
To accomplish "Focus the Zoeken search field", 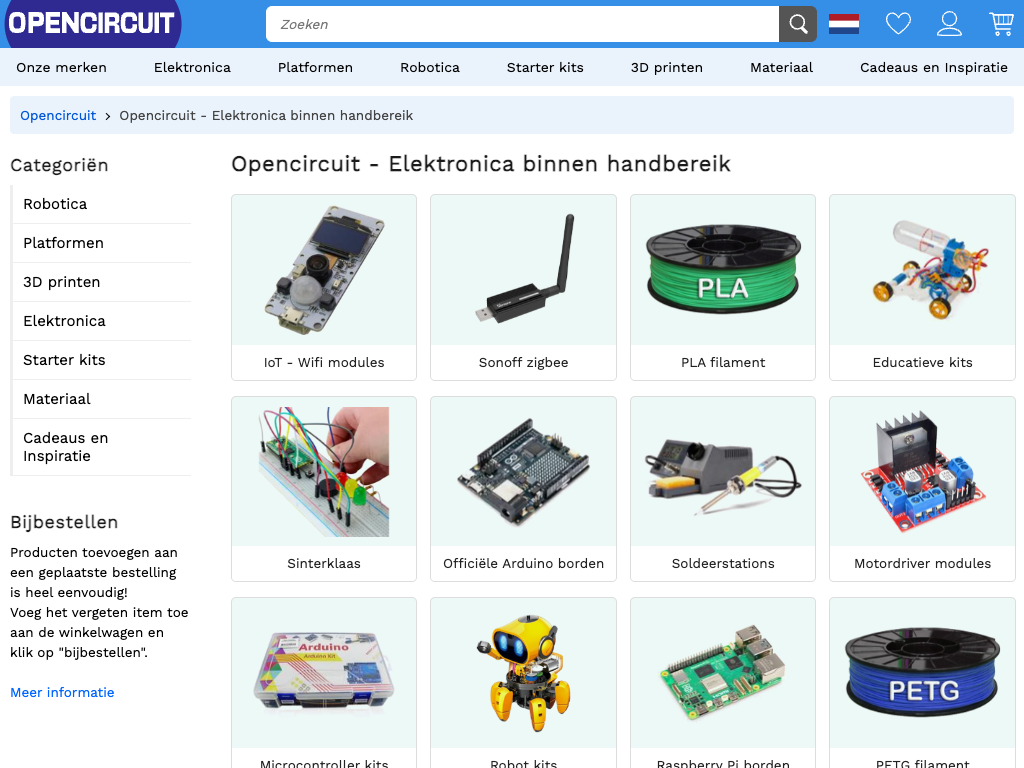I will [x=522, y=24].
